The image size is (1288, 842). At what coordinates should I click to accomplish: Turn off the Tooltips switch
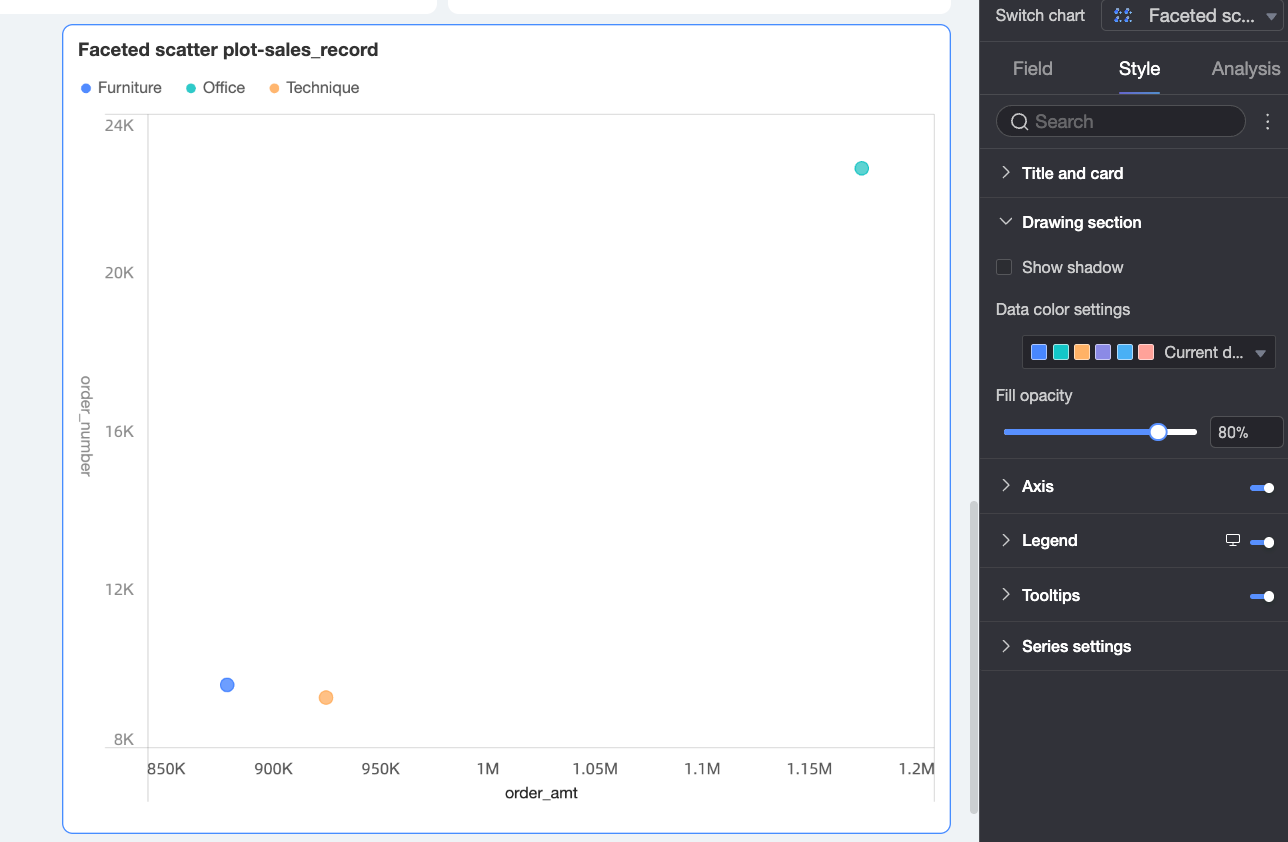click(x=1262, y=596)
